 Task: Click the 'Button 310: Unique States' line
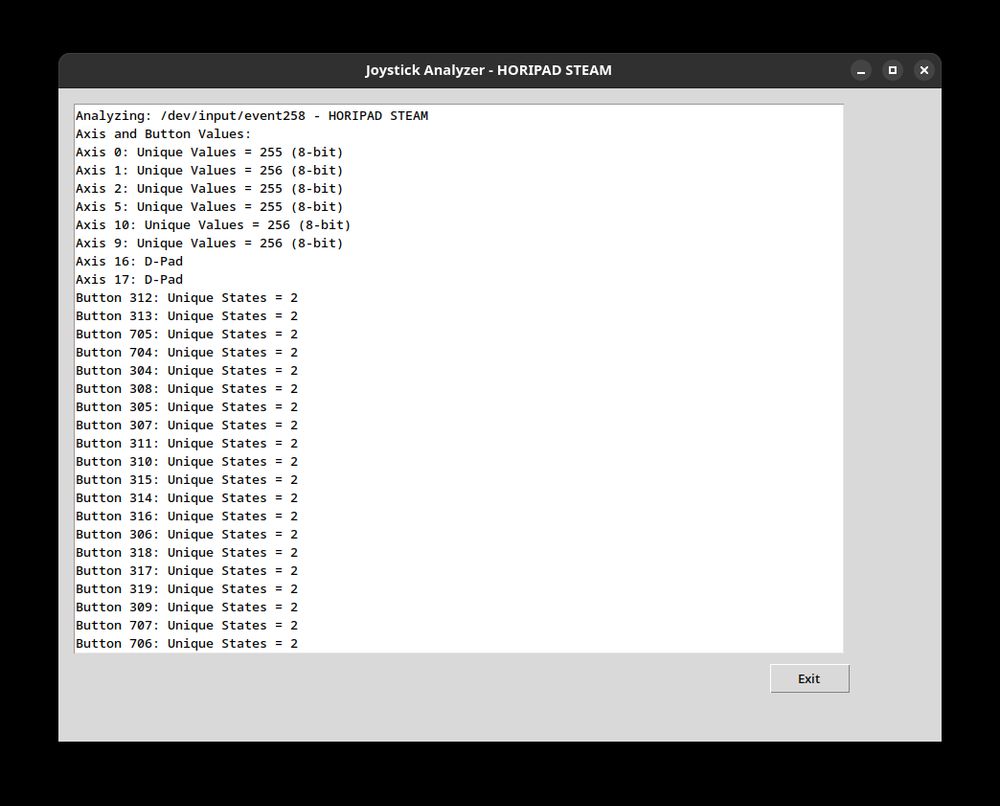pyautogui.click(x=187, y=461)
